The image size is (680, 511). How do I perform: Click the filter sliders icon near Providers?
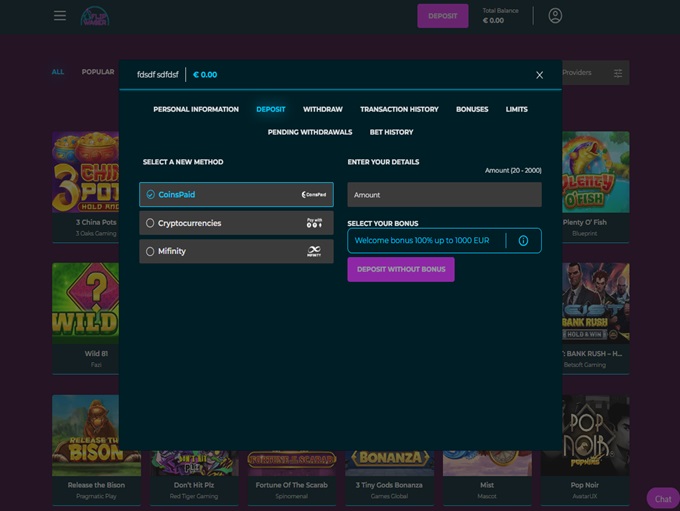pos(618,73)
